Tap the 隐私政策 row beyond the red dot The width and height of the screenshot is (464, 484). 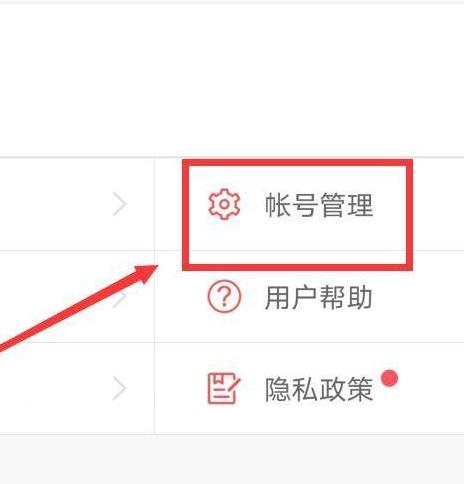pyautogui.click(x=432, y=388)
